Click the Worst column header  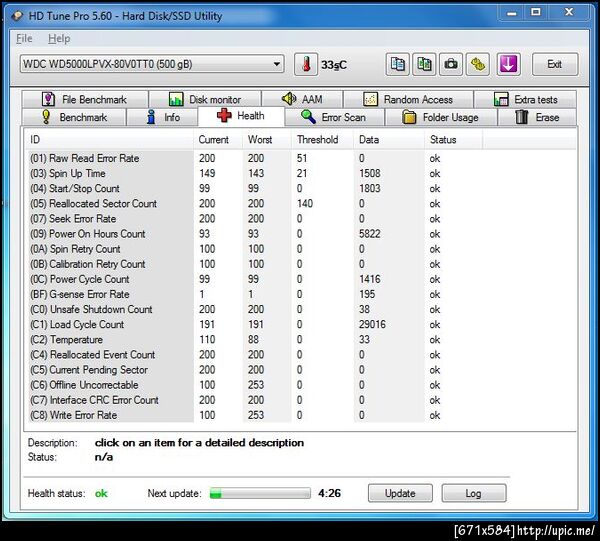click(267, 140)
